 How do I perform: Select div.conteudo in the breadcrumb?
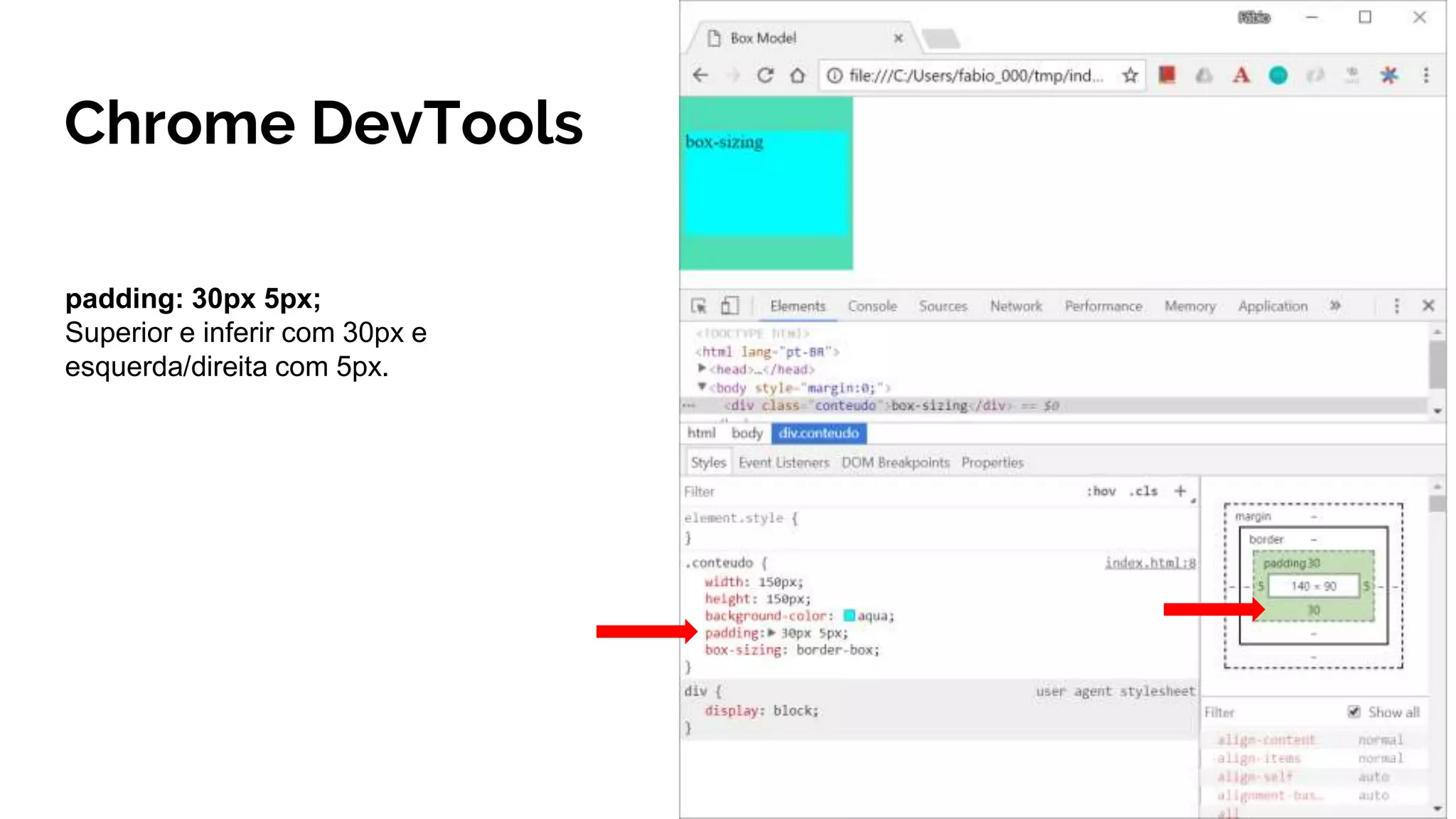tap(819, 433)
